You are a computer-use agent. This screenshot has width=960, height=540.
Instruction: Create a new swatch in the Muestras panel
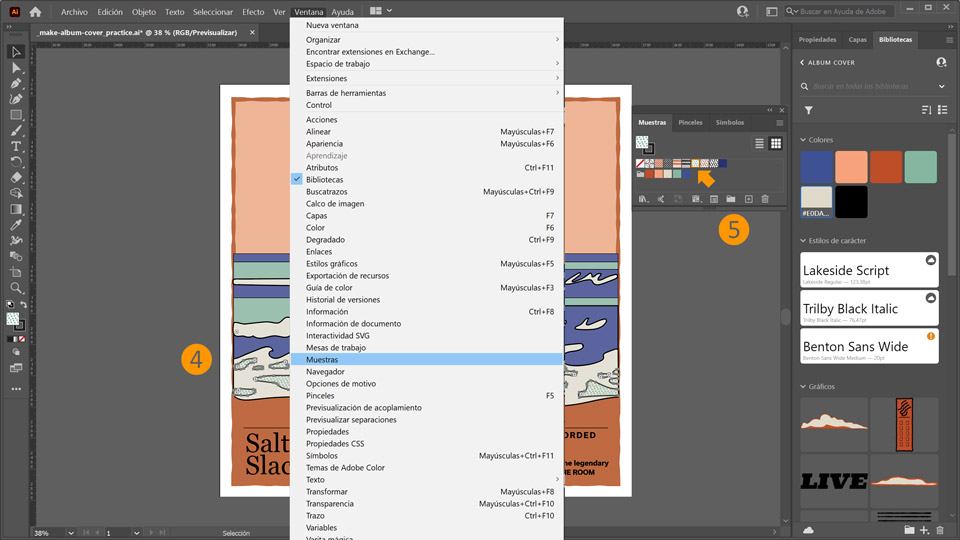[x=748, y=199]
